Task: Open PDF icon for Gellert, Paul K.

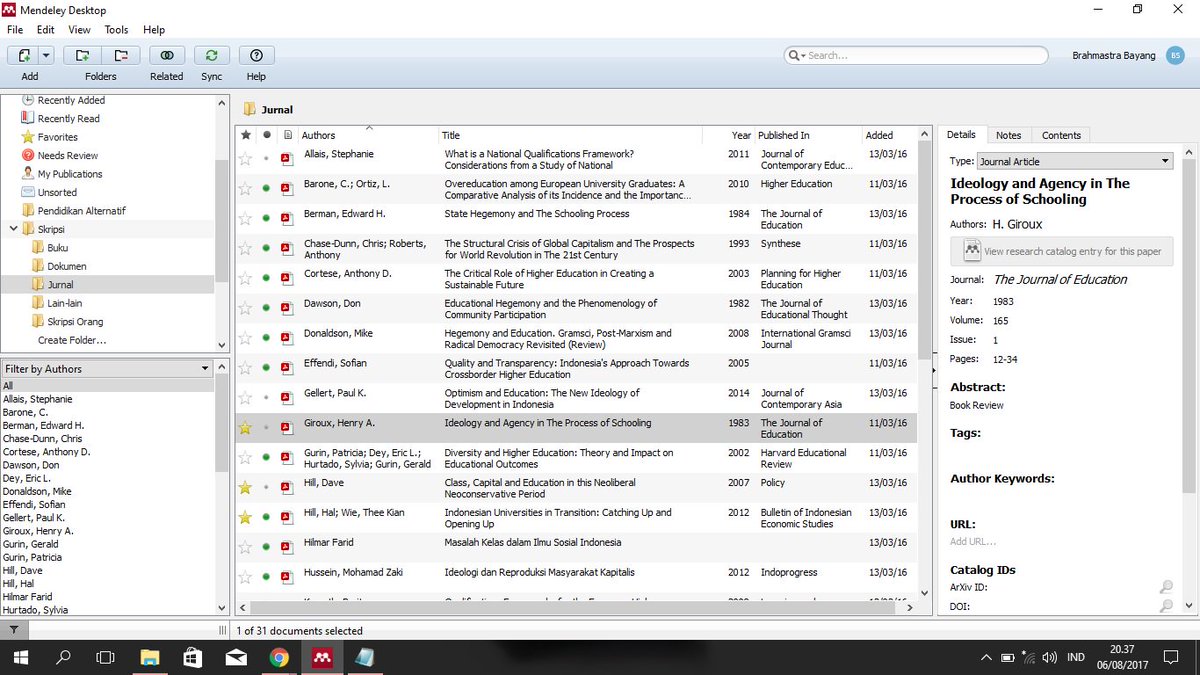Action: [286, 398]
